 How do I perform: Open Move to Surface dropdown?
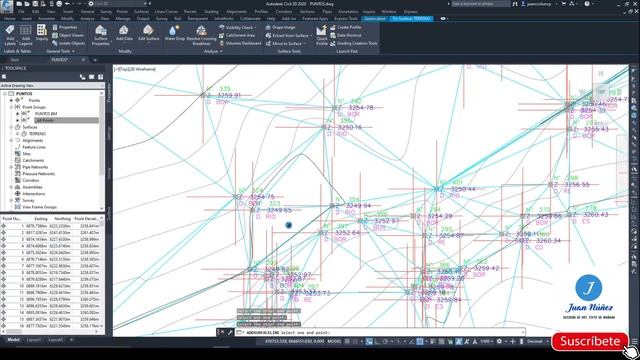tap(285, 43)
